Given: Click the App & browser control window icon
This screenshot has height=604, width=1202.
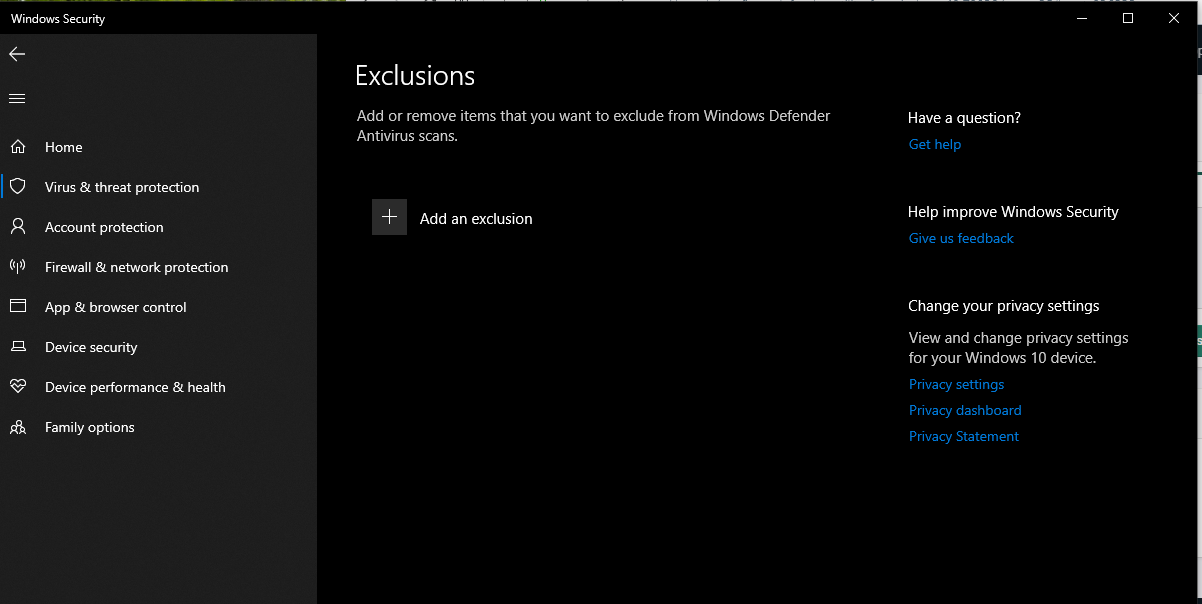Looking at the screenshot, I should click(17, 307).
